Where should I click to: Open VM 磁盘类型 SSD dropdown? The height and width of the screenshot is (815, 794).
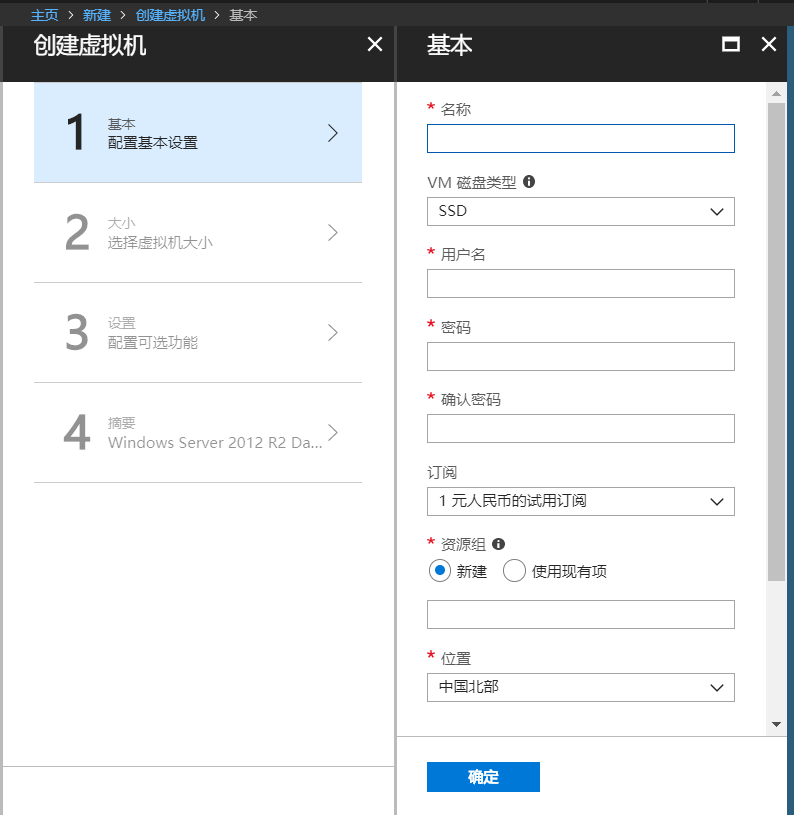pyautogui.click(x=580, y=211)
